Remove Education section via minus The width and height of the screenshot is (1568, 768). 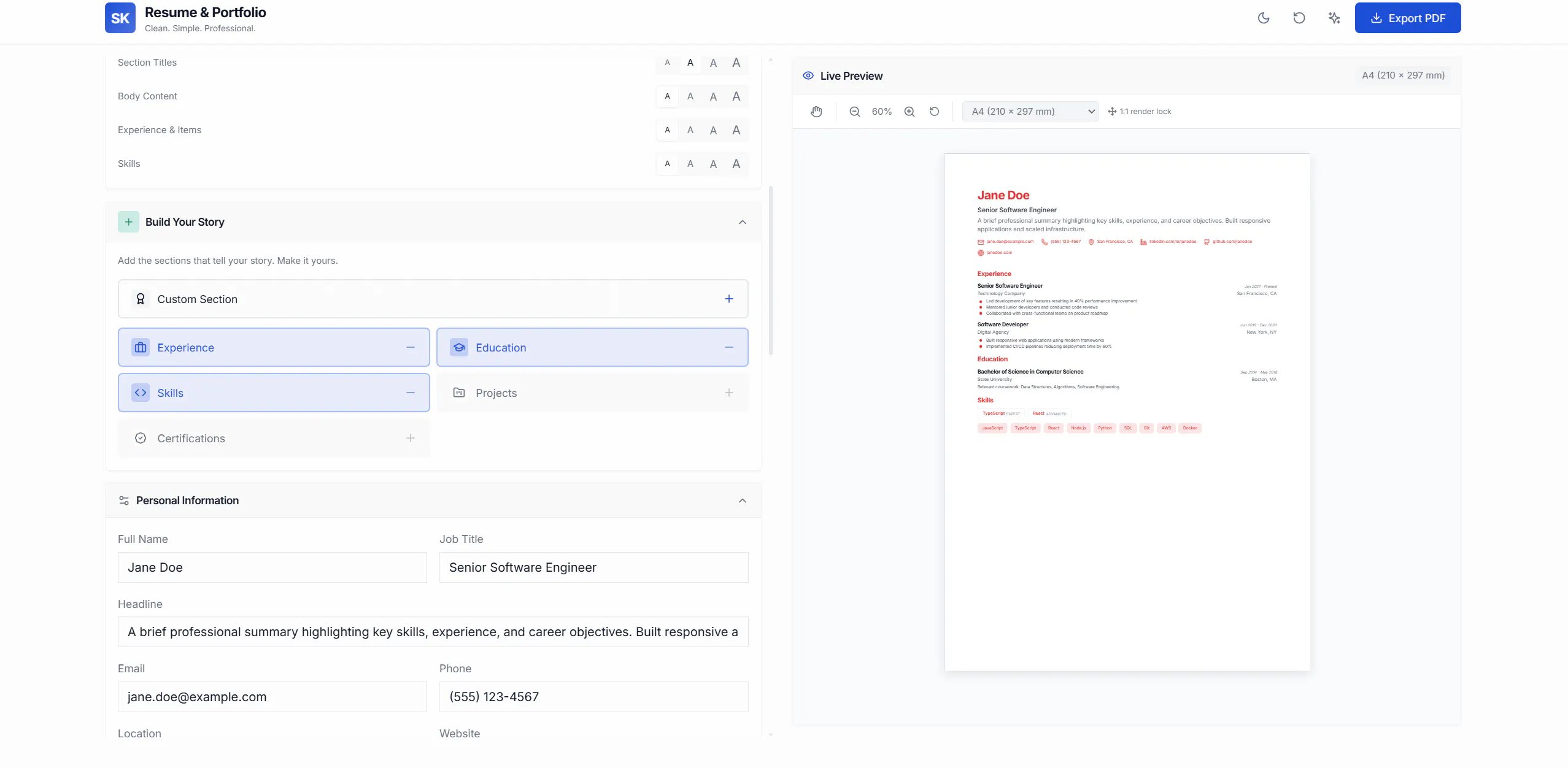729,347
